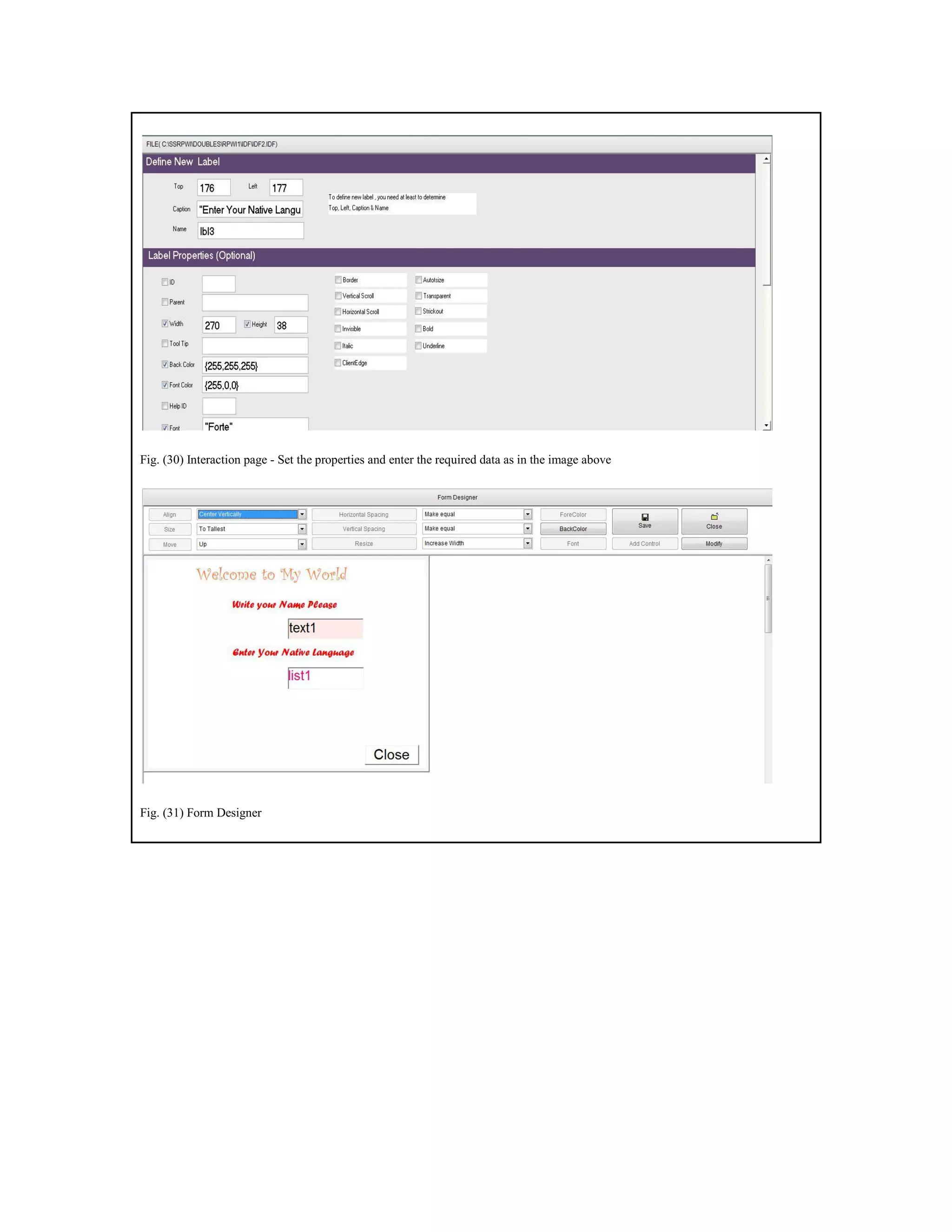Open the Center Vertically align dropdown

302,515
